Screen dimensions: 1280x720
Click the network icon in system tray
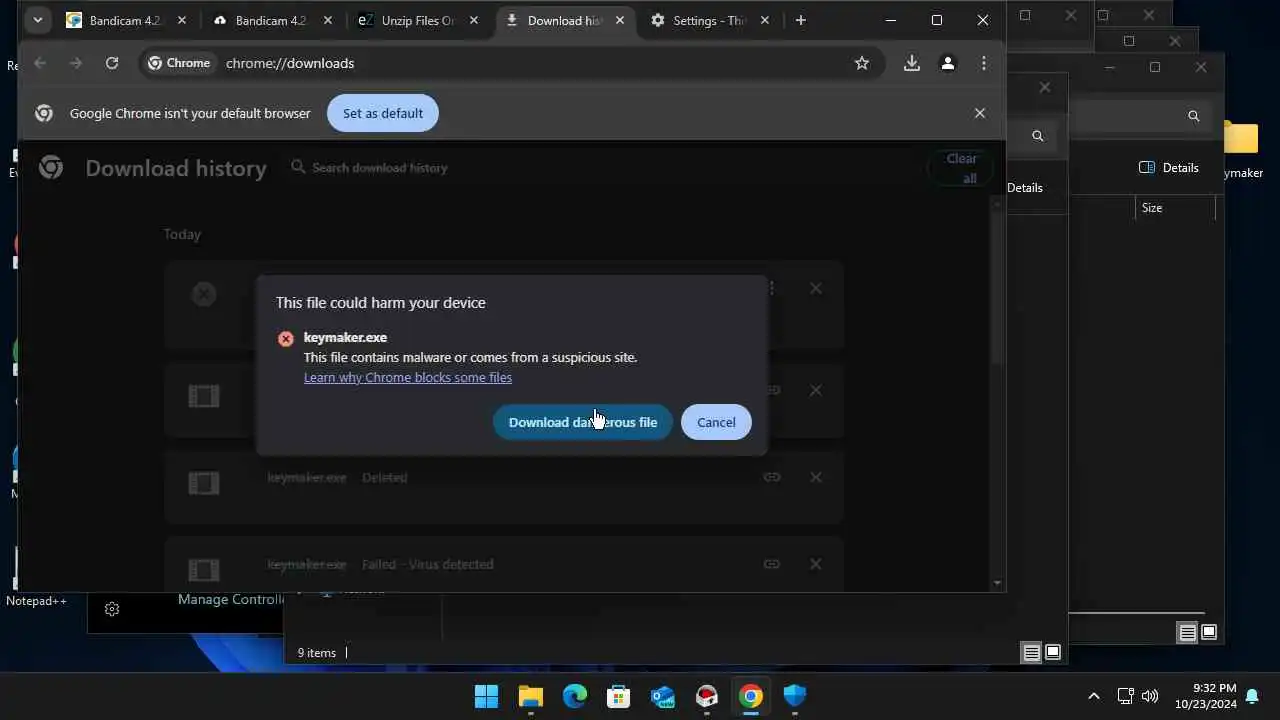tap(1125, 696)
